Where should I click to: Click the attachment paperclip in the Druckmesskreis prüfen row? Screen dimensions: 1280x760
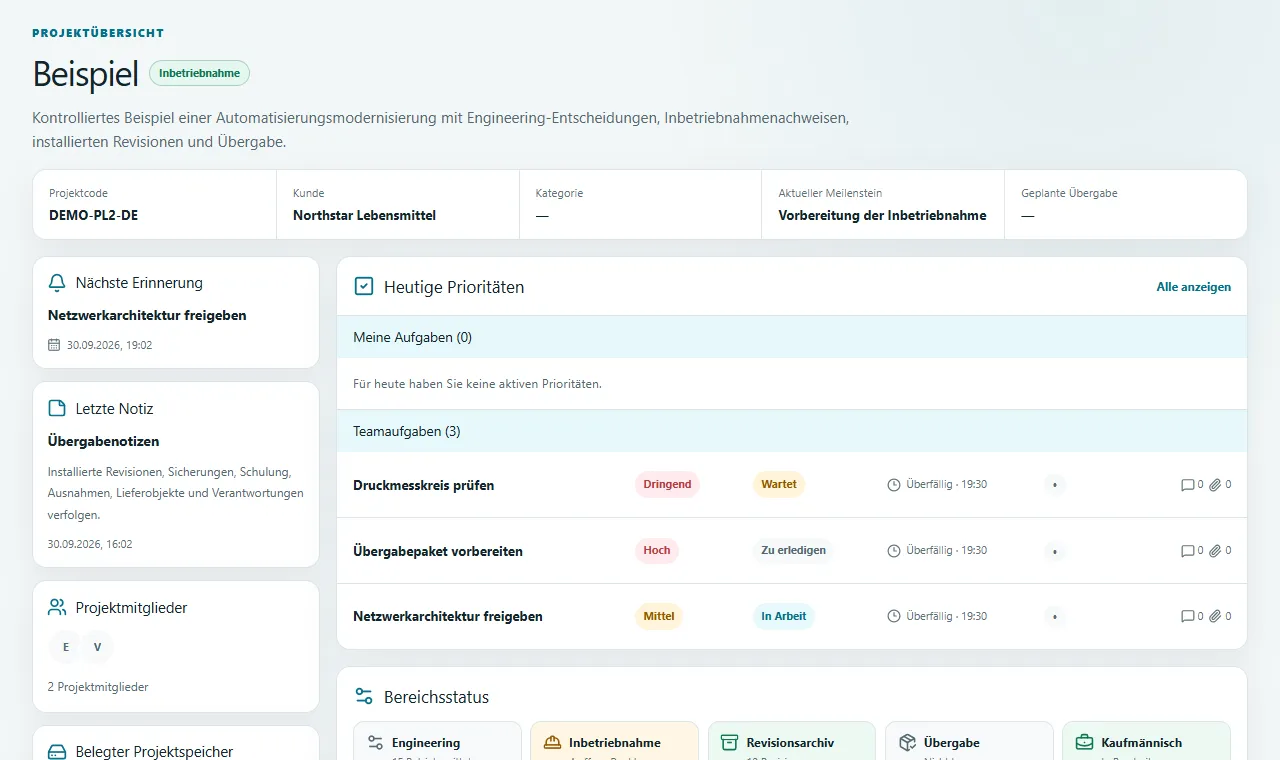(1215, 485)
